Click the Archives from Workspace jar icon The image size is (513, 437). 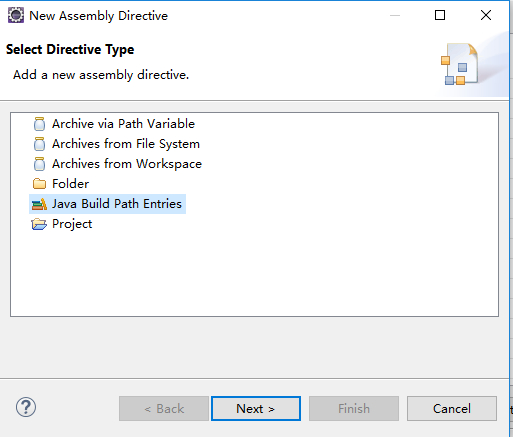pos(39,164)
